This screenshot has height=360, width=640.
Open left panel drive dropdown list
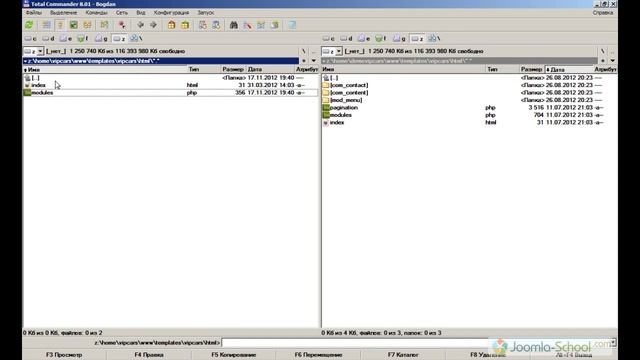point(40,51)
